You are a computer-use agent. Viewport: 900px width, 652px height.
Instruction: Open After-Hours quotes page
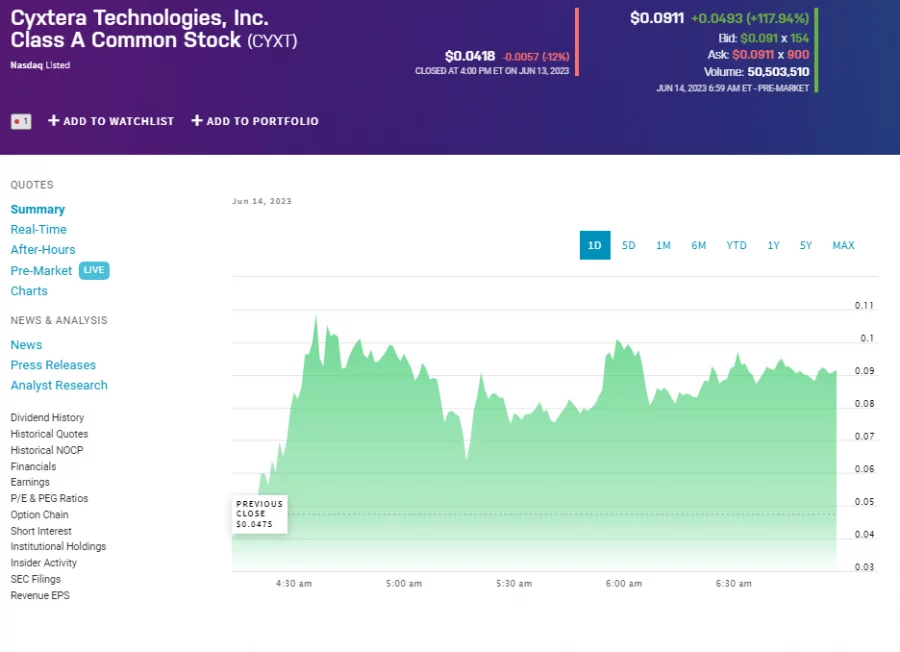pos(43,250)
